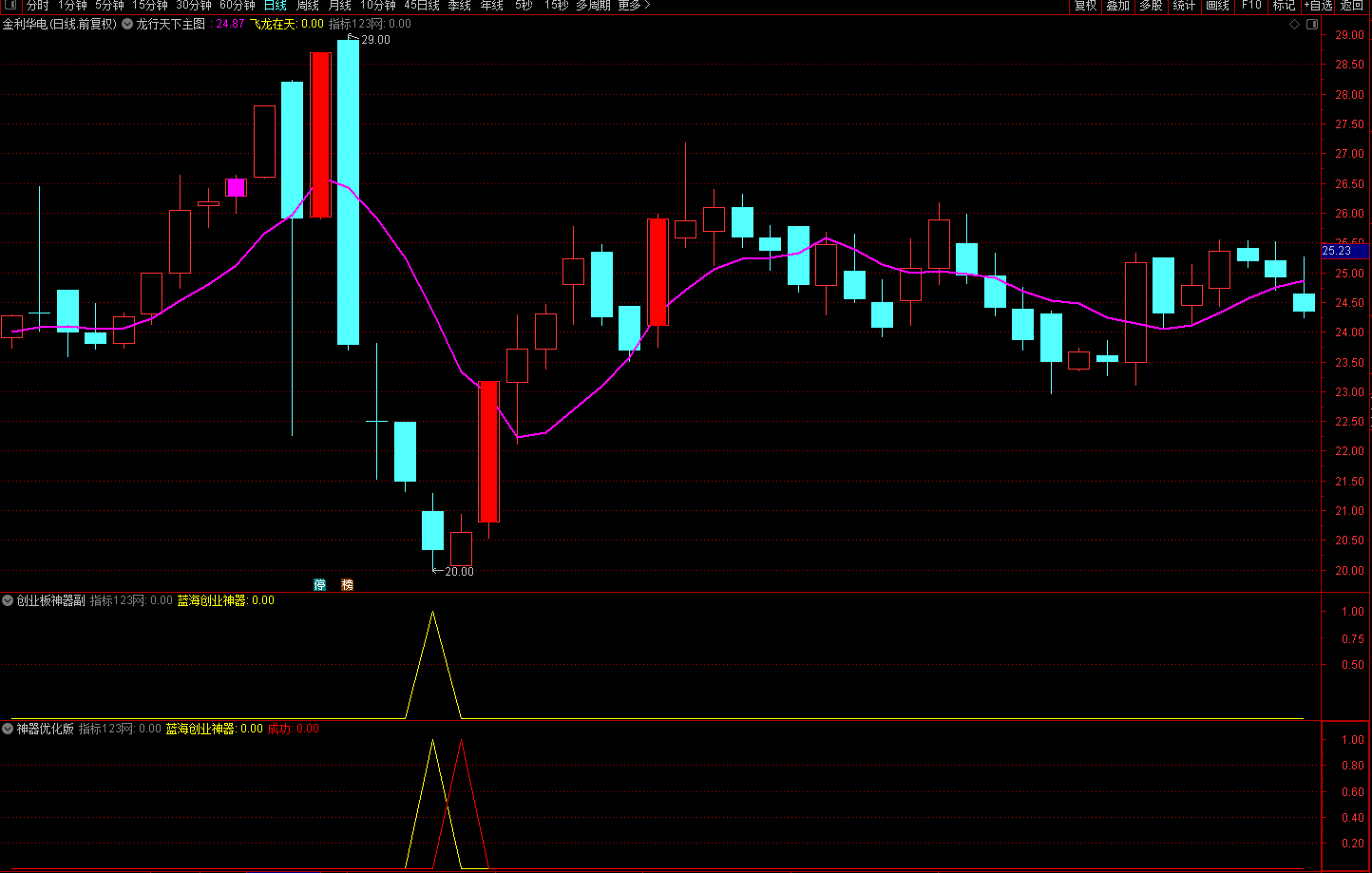Select the 15分钟 period
Image resolution: width=1372 pixels, height=873 pixels.
coord(150,6)
